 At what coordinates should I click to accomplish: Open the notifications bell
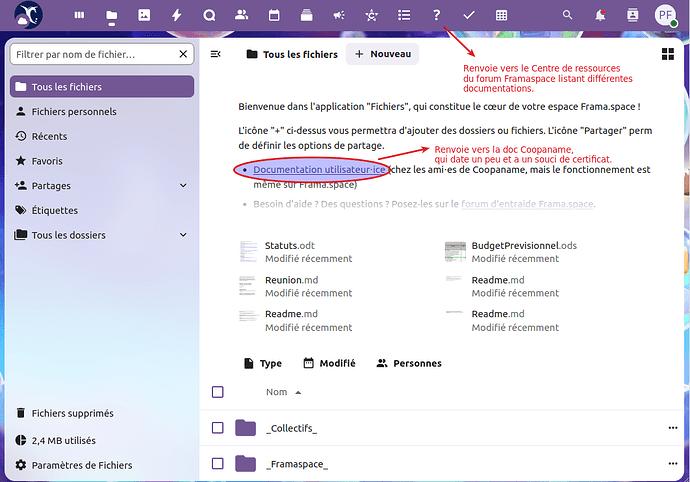[600, 15]
